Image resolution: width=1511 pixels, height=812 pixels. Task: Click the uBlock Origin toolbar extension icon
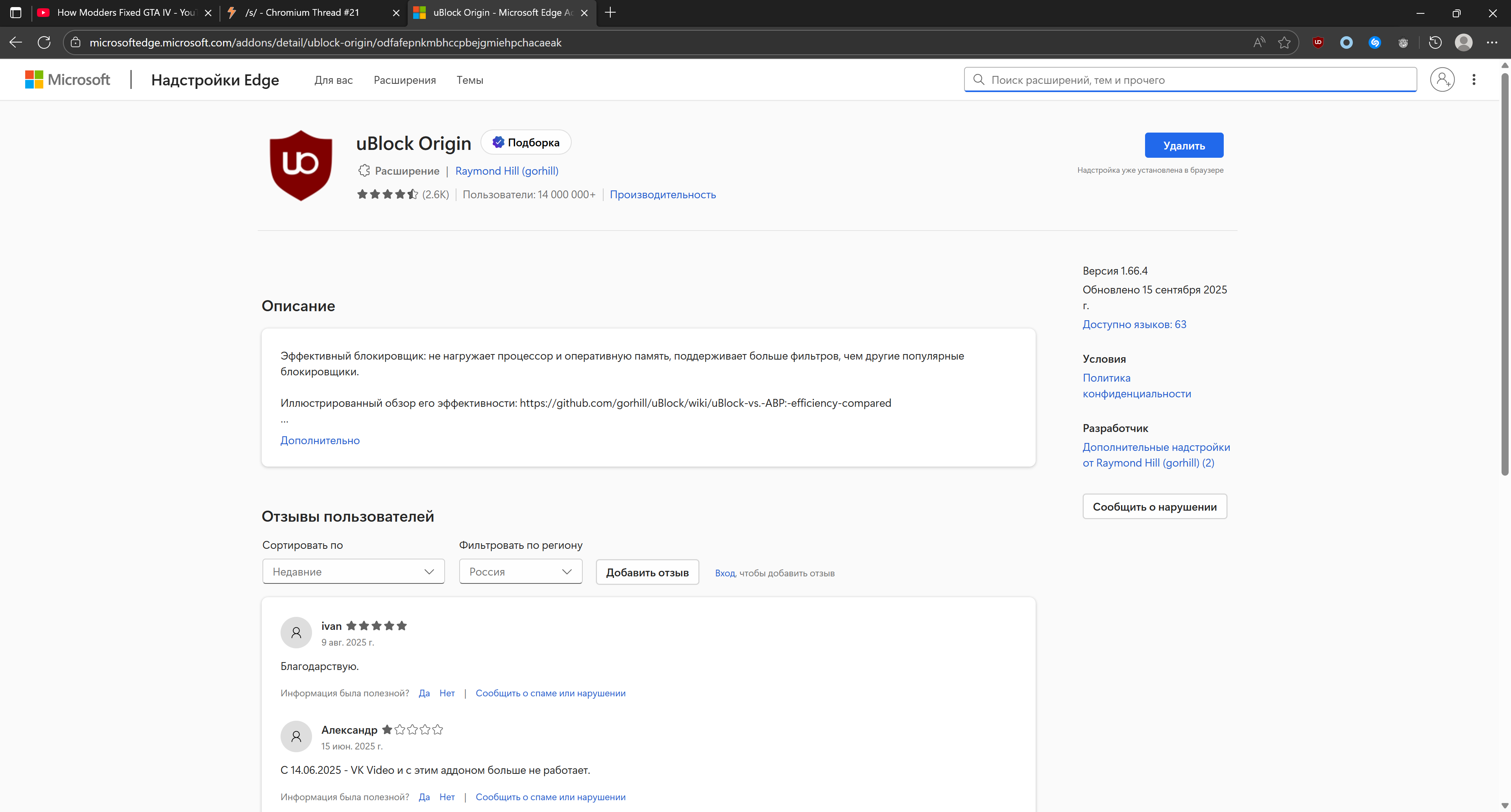[1318, 42]
